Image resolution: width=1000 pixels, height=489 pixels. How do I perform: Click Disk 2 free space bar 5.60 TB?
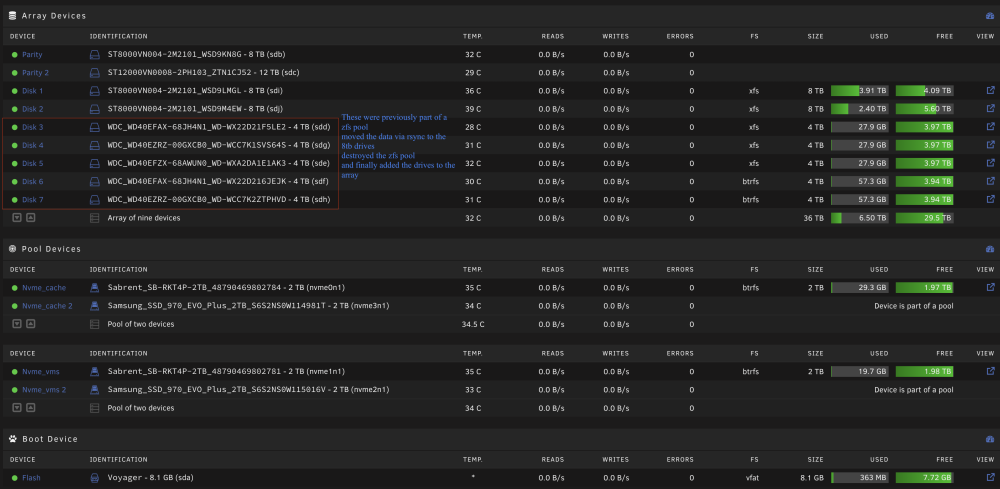click(925, 109)
